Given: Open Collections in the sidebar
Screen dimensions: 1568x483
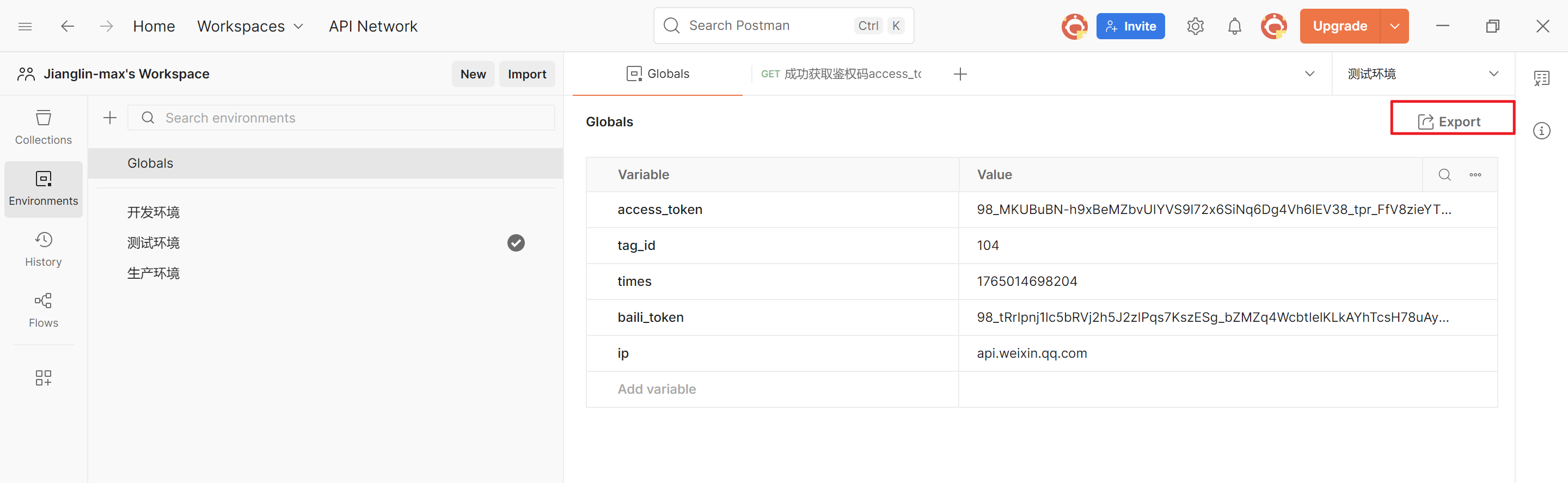Looking at the screenshot, I should click(43, 127).
